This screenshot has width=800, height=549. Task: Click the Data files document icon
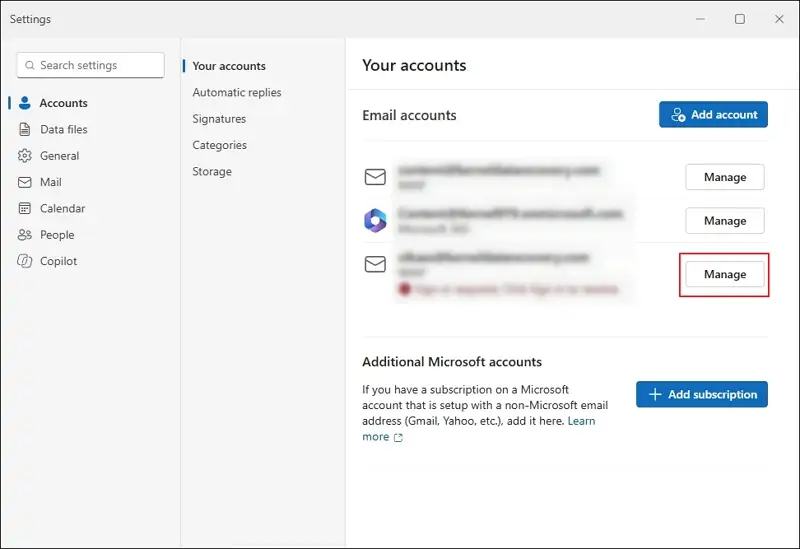(24, 129)
